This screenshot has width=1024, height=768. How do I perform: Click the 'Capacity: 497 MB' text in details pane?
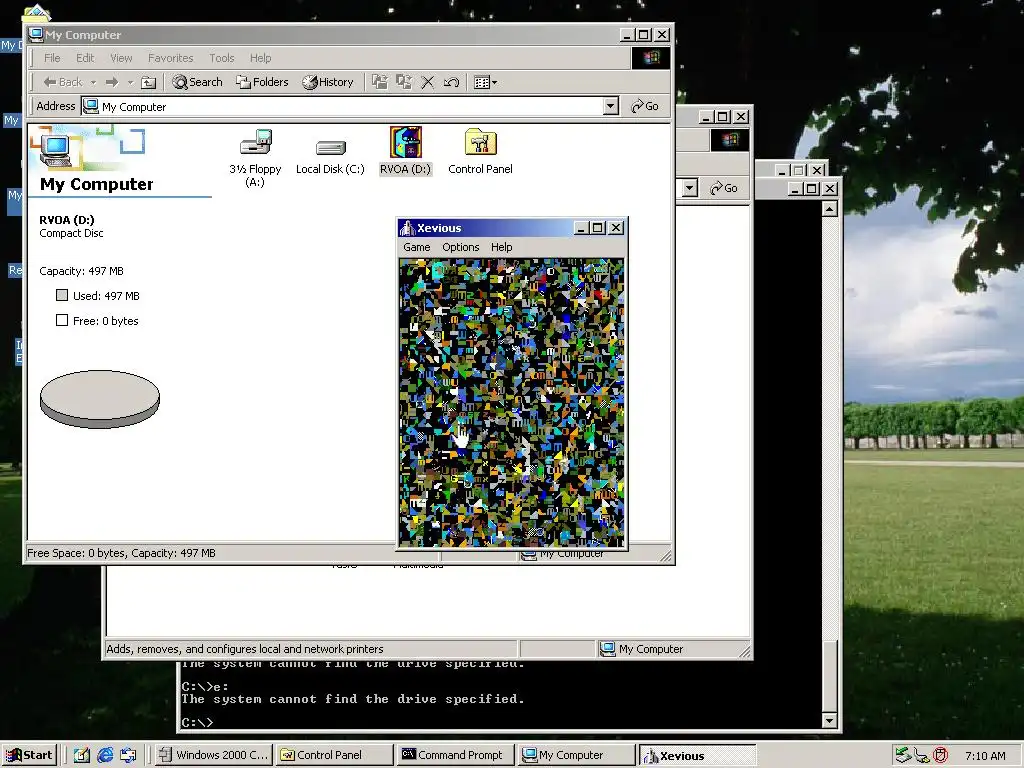[81, 271]
